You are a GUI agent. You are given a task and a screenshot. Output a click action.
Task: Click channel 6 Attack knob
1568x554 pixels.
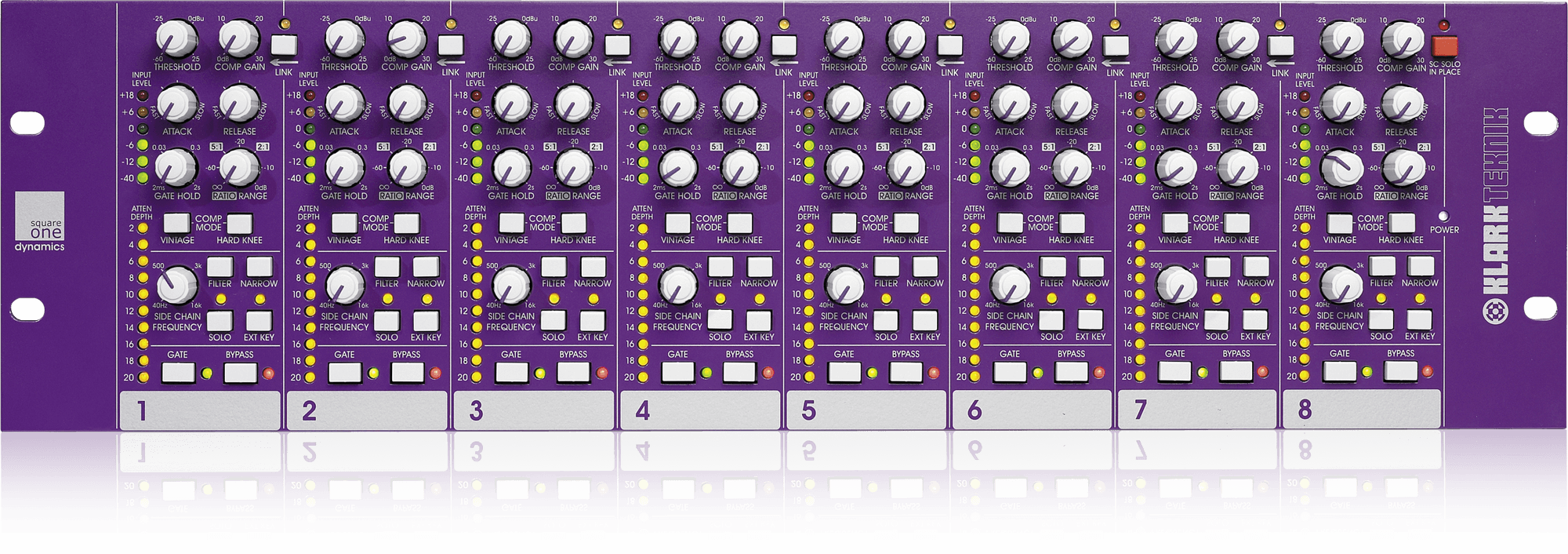(1010, 104)
